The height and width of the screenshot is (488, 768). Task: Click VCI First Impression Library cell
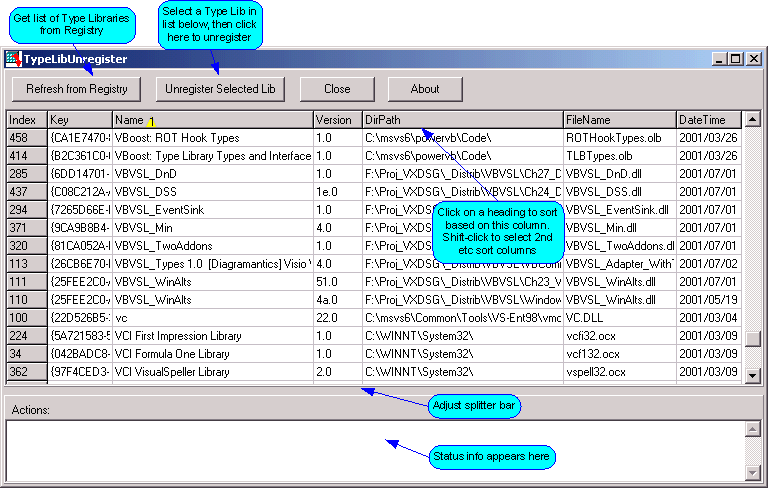pos(213,336)
